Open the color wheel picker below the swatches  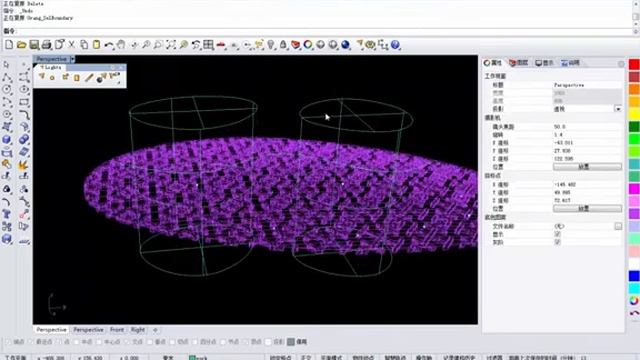634,301
